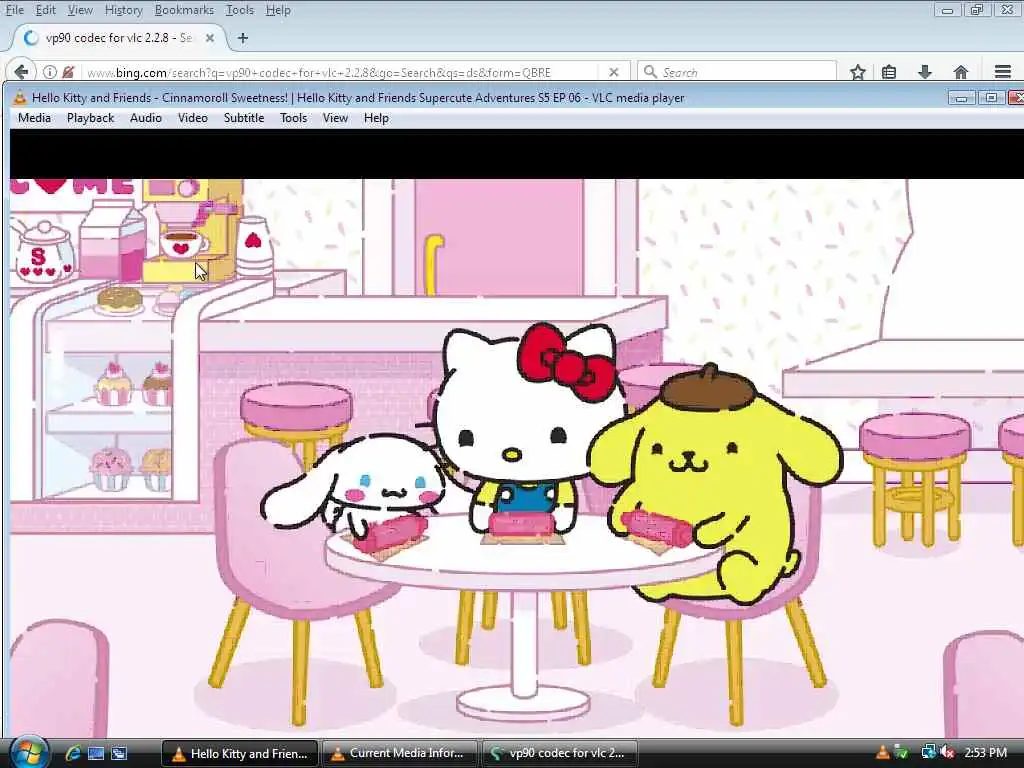The image size is (1024, 768).
Task: Open a new Firefox tab with plus
Action: click(x=243, y=38)
